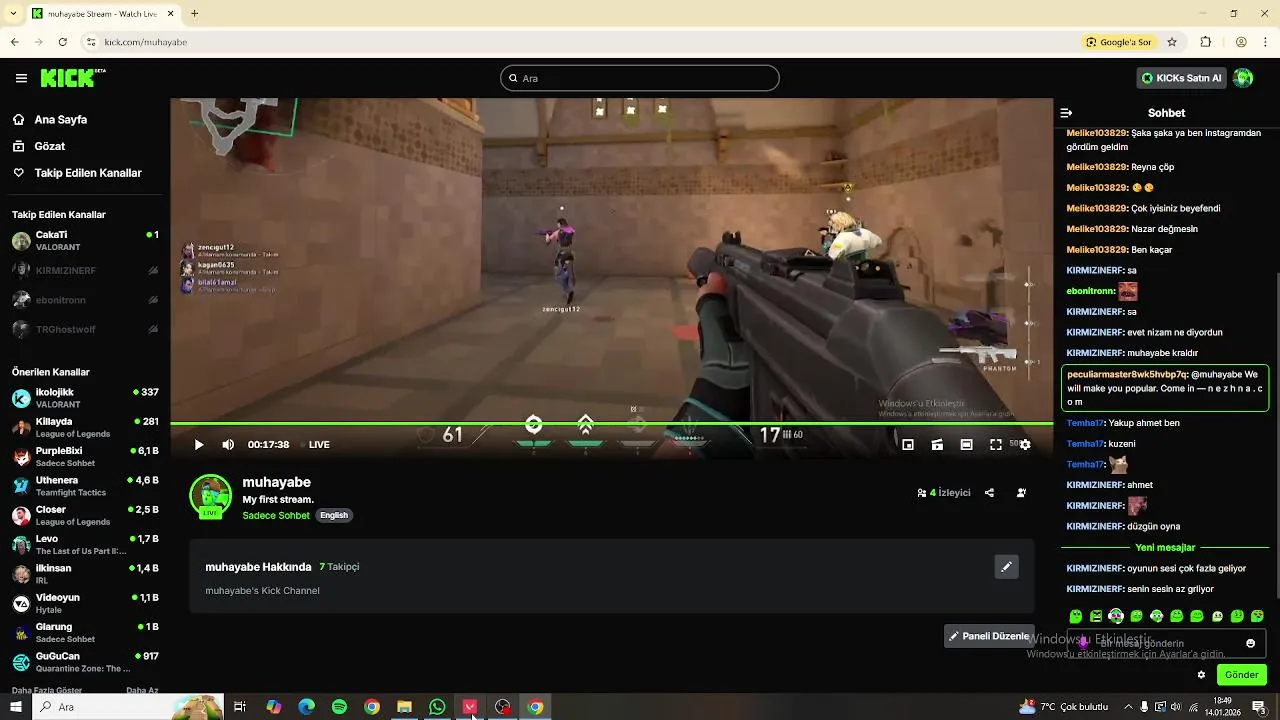Open the ebonitronn followed channel

(x=85, y=300)
